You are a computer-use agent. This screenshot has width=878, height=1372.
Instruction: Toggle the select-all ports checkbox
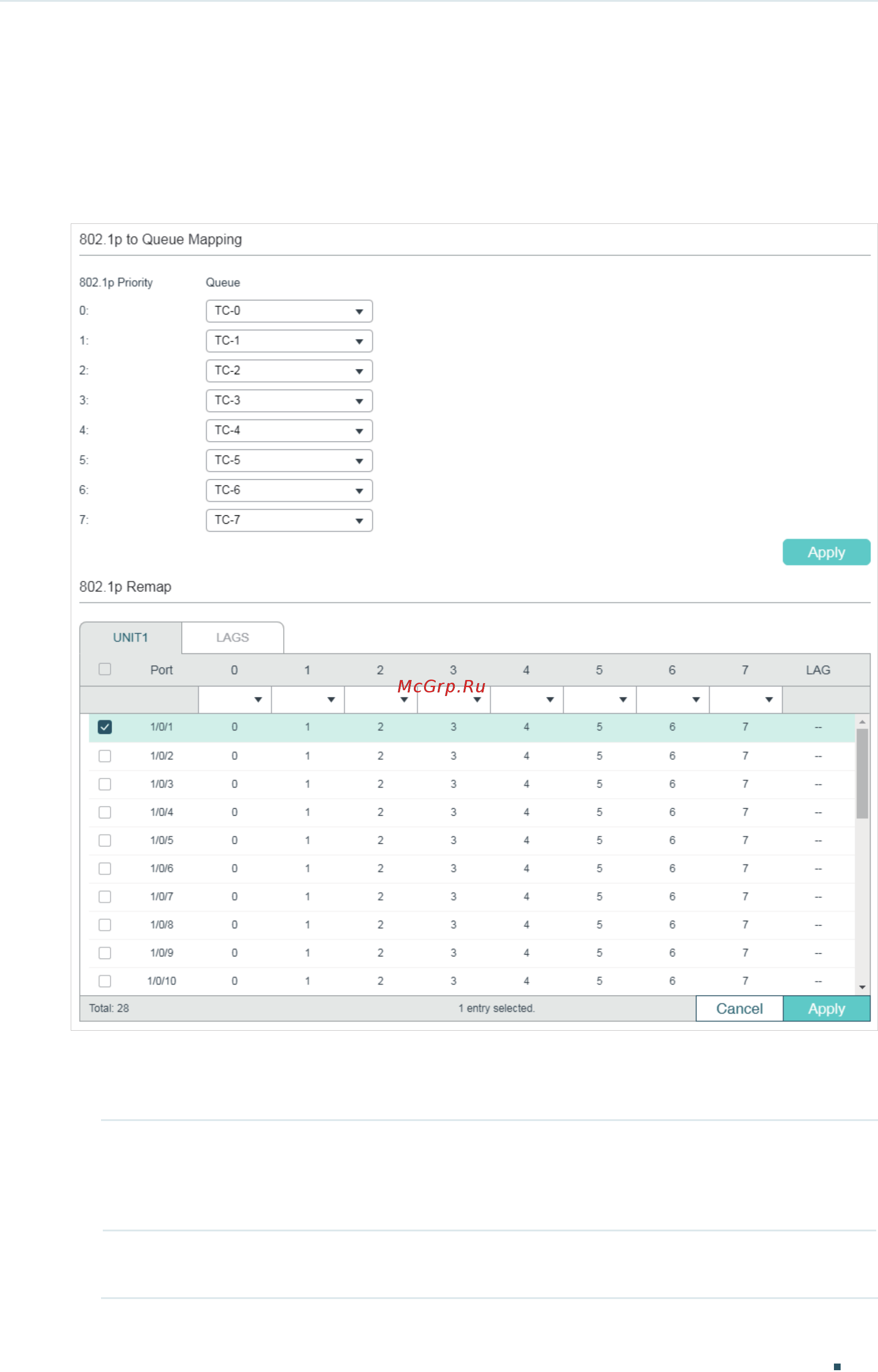coord(104,669)
